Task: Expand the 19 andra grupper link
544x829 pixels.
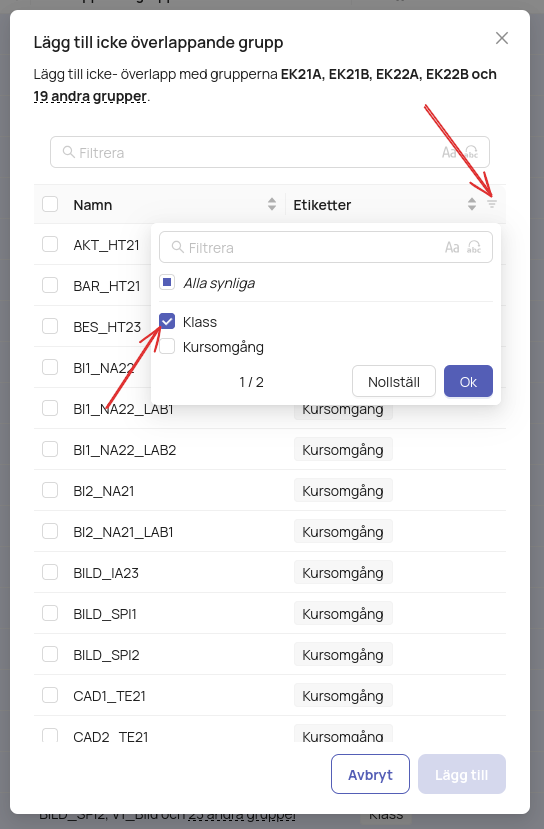Action: pos(90,96)
